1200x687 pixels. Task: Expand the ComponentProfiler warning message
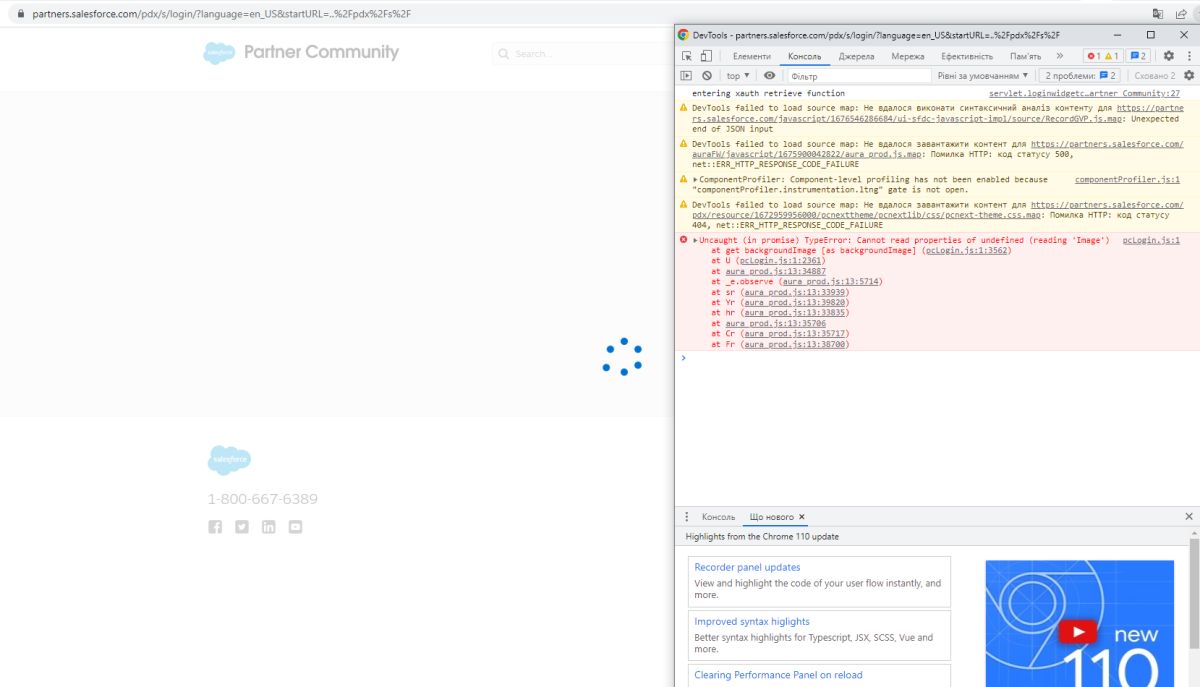[x=695, y=180]
